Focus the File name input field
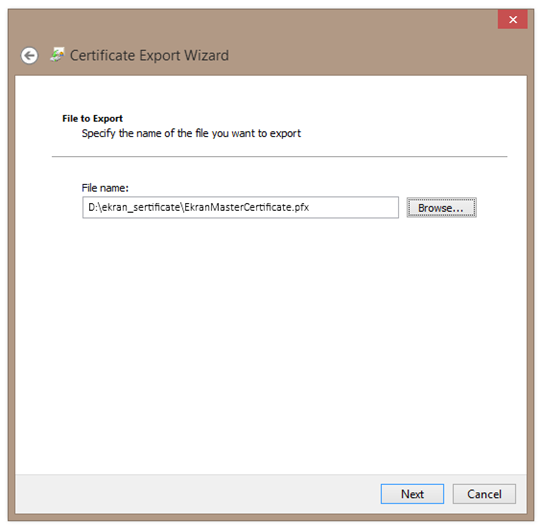 (x=240, y=207)
